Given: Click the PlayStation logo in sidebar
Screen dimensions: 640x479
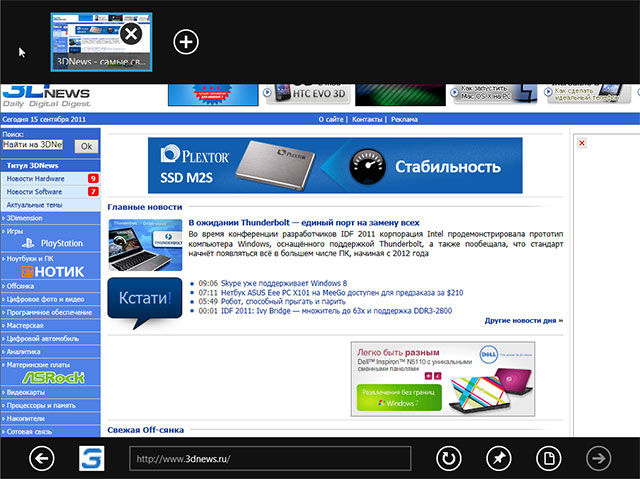Looking at the screenshot, I should point(52,243).
